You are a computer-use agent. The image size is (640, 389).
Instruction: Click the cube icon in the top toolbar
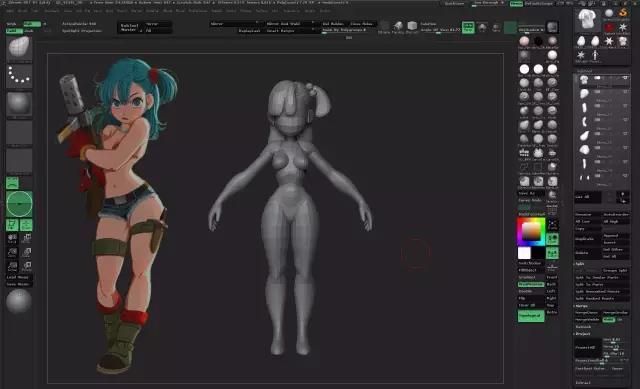click(x=412, y=26)
